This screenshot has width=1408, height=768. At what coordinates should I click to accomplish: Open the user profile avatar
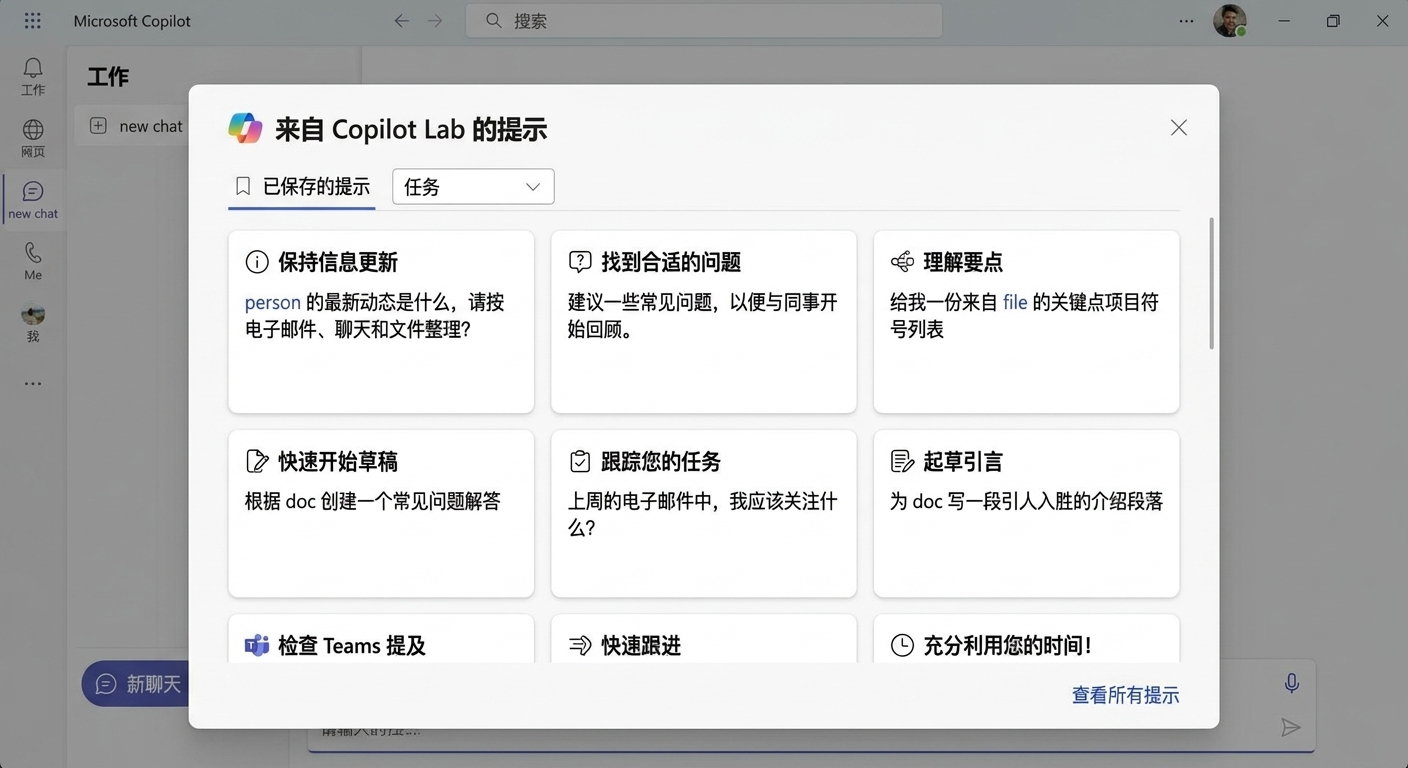click(x=1230, y=20)
